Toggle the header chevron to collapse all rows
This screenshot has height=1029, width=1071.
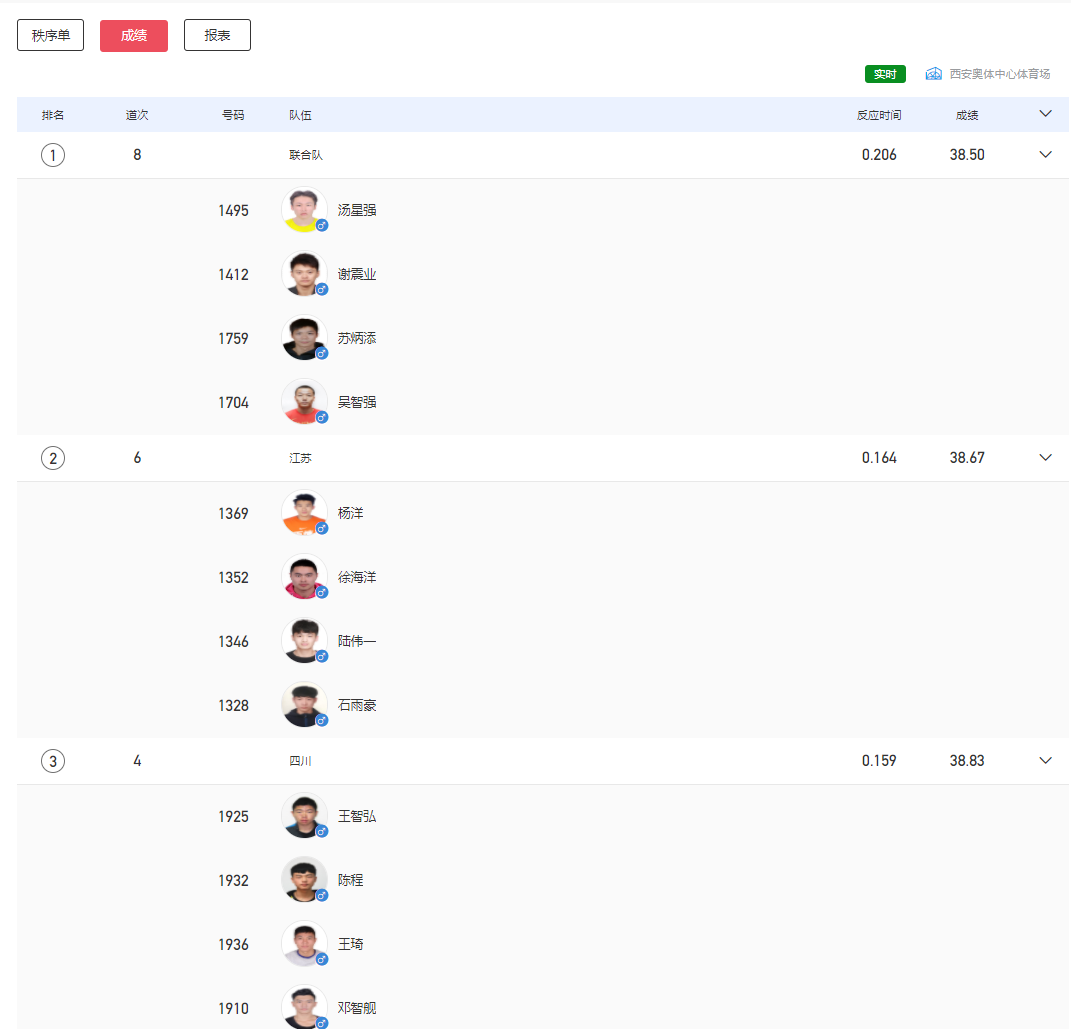[x=1046, y=114]
